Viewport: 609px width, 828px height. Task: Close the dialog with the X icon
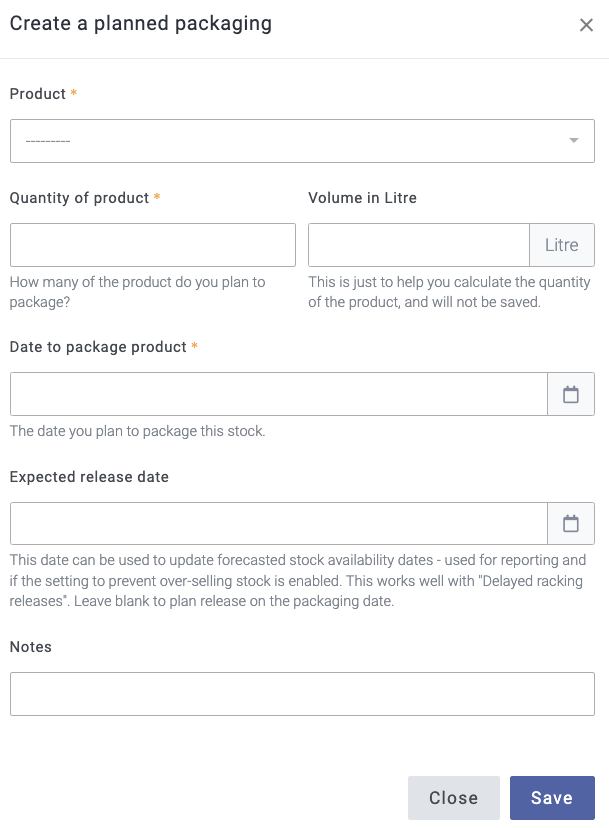pos(586,25)
